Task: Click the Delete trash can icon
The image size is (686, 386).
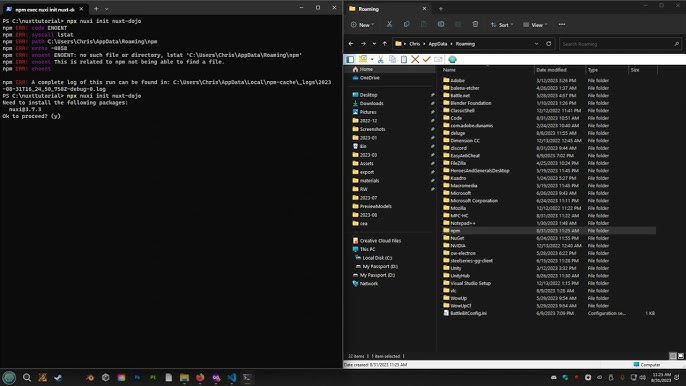Action: point(475,25)
